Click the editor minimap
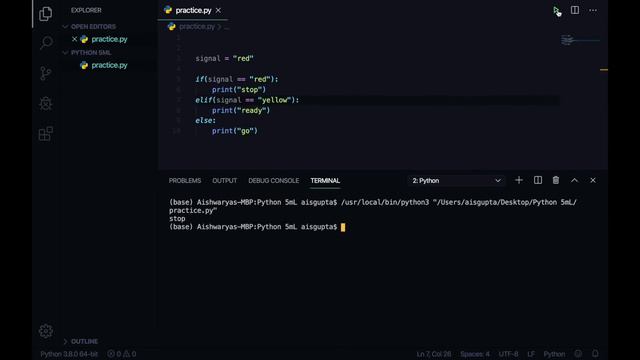 (x=580, y=40)
